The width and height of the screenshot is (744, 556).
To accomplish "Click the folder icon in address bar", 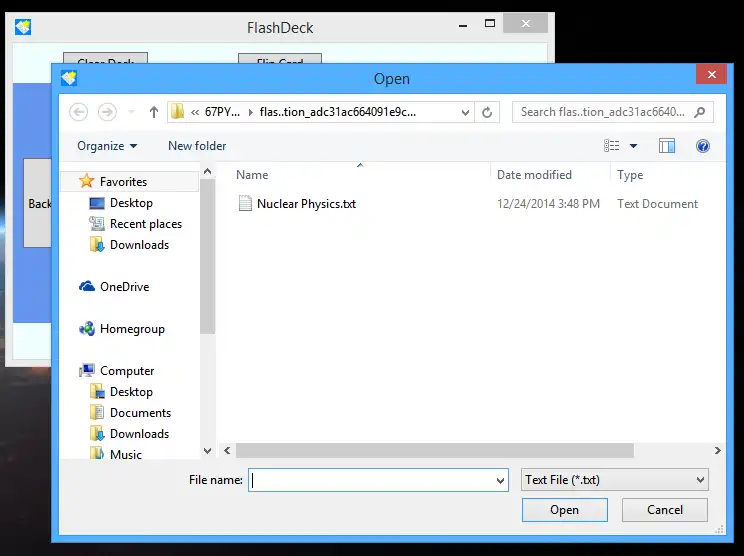I will 177,112.
